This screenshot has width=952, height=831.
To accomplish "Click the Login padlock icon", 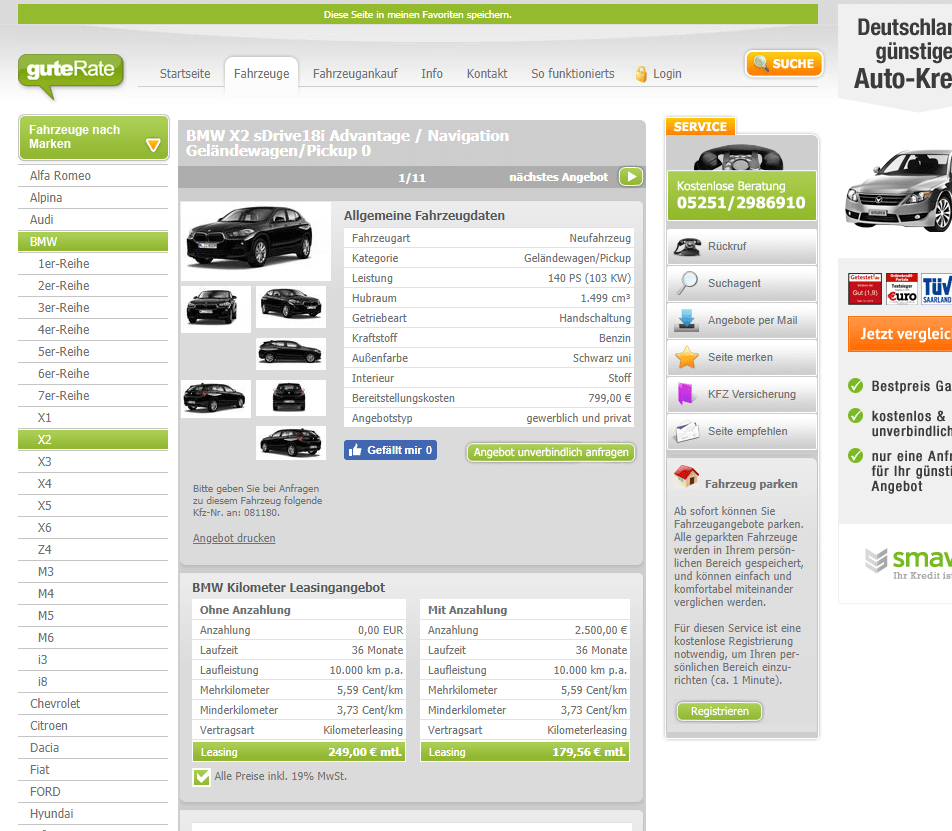I will (x=641, y=74).
